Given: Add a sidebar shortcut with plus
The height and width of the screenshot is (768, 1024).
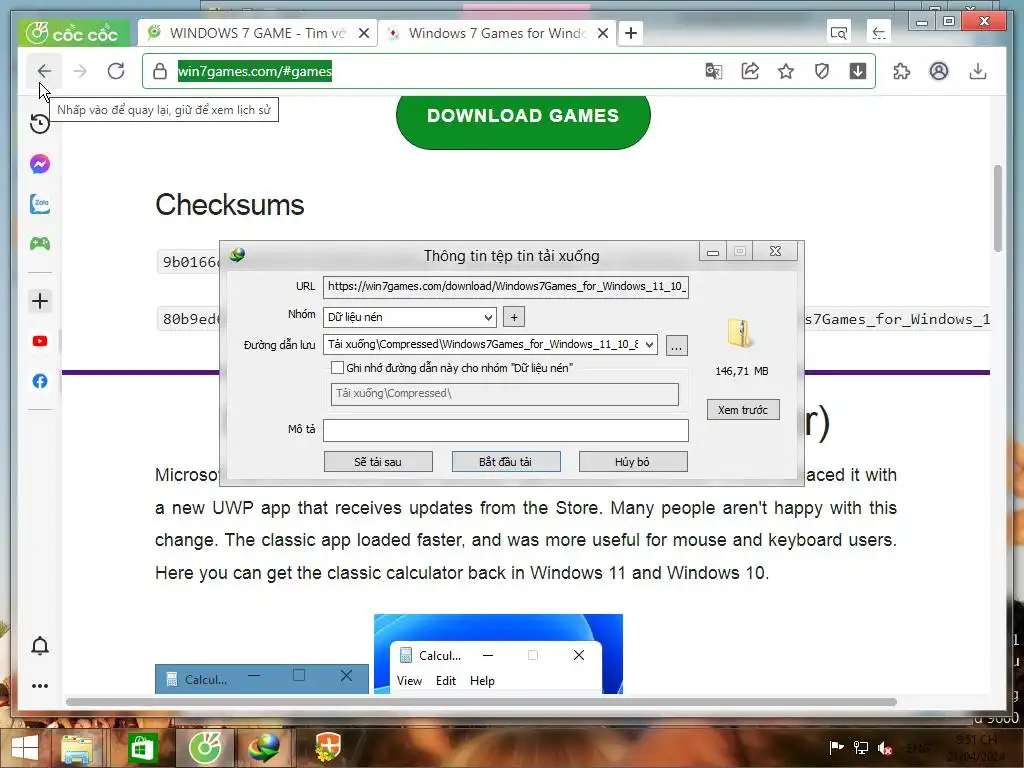Looking at the screenshot, I should coord(40,301).
